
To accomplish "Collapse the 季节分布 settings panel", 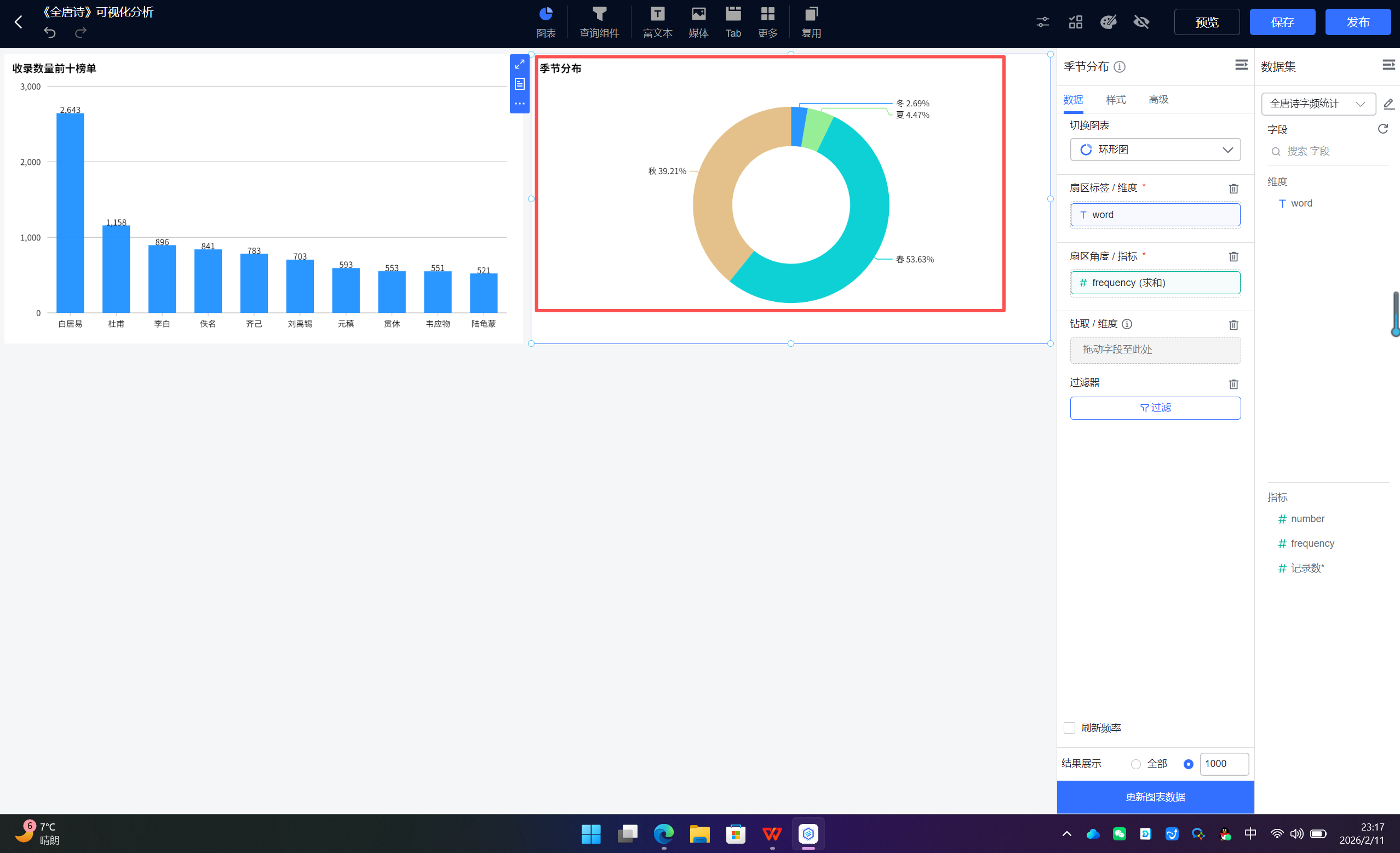I will coord(1241,65).
